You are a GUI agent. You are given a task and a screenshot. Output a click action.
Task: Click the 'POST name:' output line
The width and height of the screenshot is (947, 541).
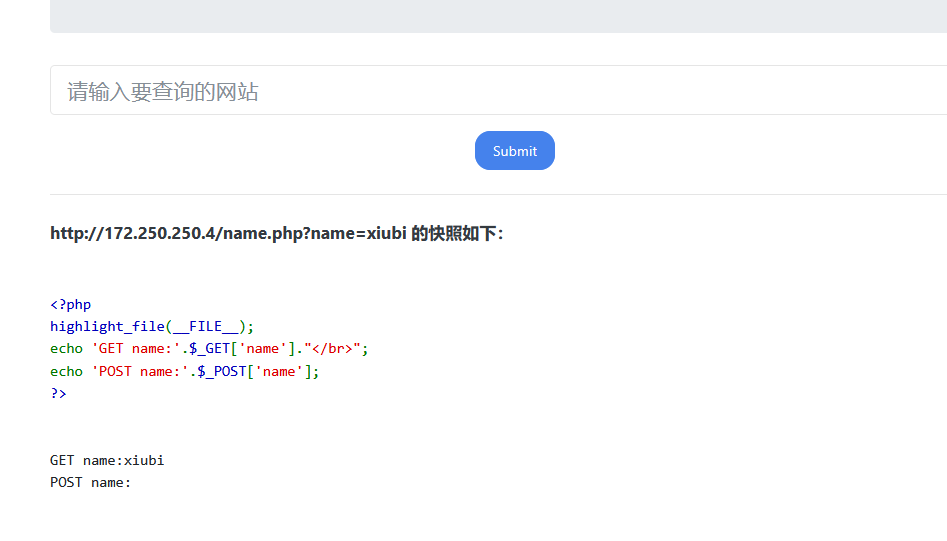[90, 483]
